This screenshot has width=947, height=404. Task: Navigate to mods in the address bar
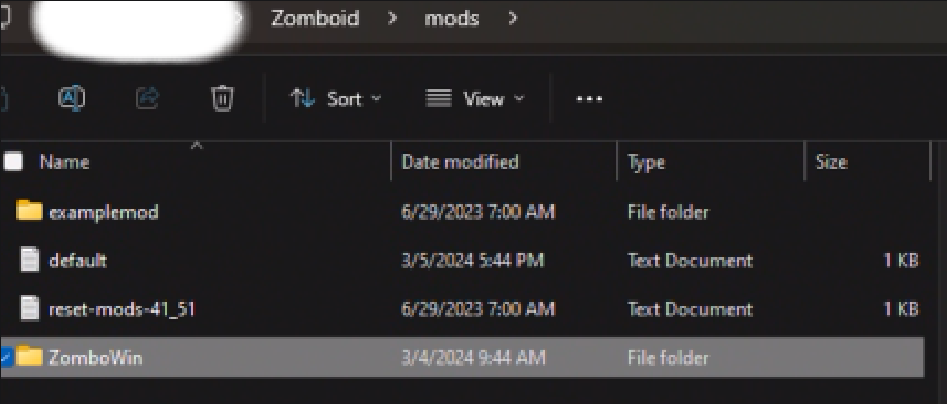pos(452,19)
